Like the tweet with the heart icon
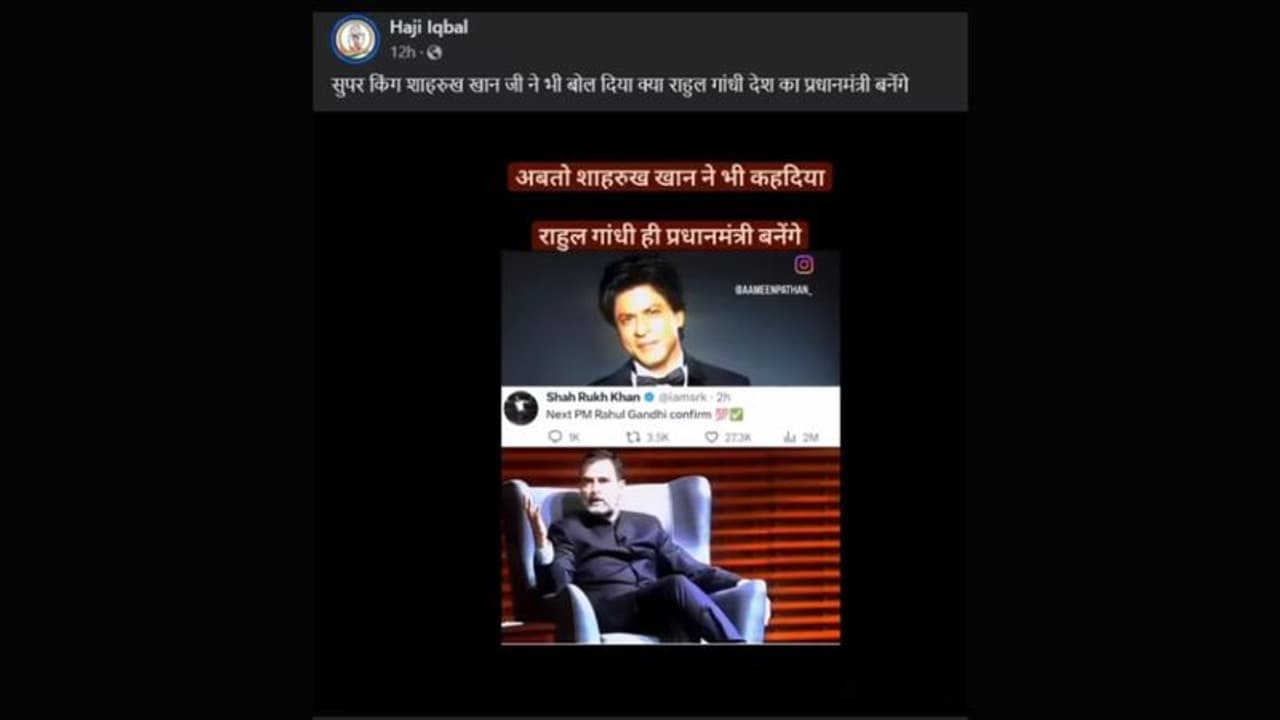The image size is (1280, 720). coord(711,437)
